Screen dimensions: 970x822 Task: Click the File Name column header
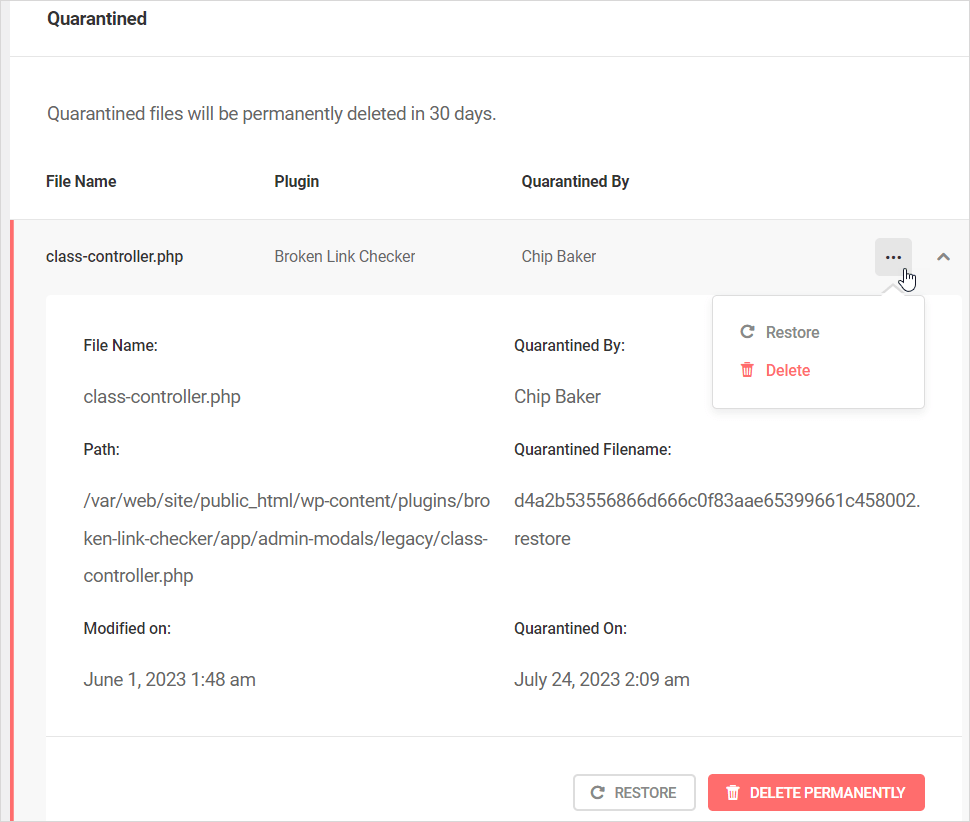81,181
